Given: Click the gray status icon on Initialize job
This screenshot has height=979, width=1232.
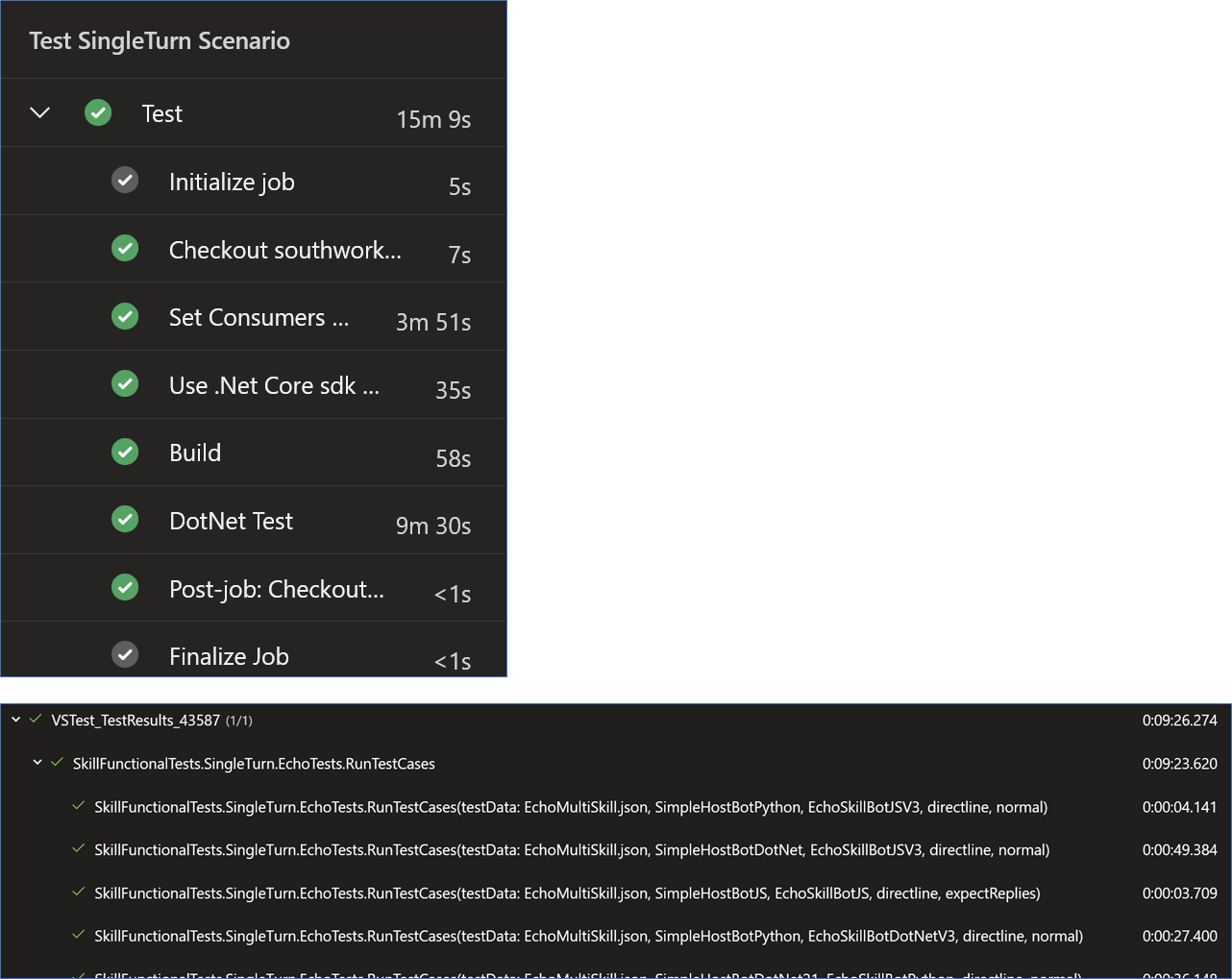Looking at the screenshot, I should click(125, 179).
